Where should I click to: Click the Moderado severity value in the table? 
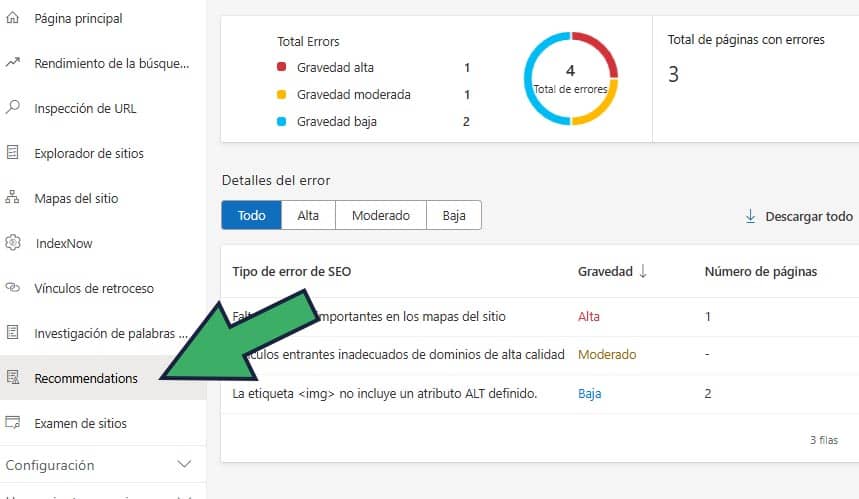click(x=607, y=354)
